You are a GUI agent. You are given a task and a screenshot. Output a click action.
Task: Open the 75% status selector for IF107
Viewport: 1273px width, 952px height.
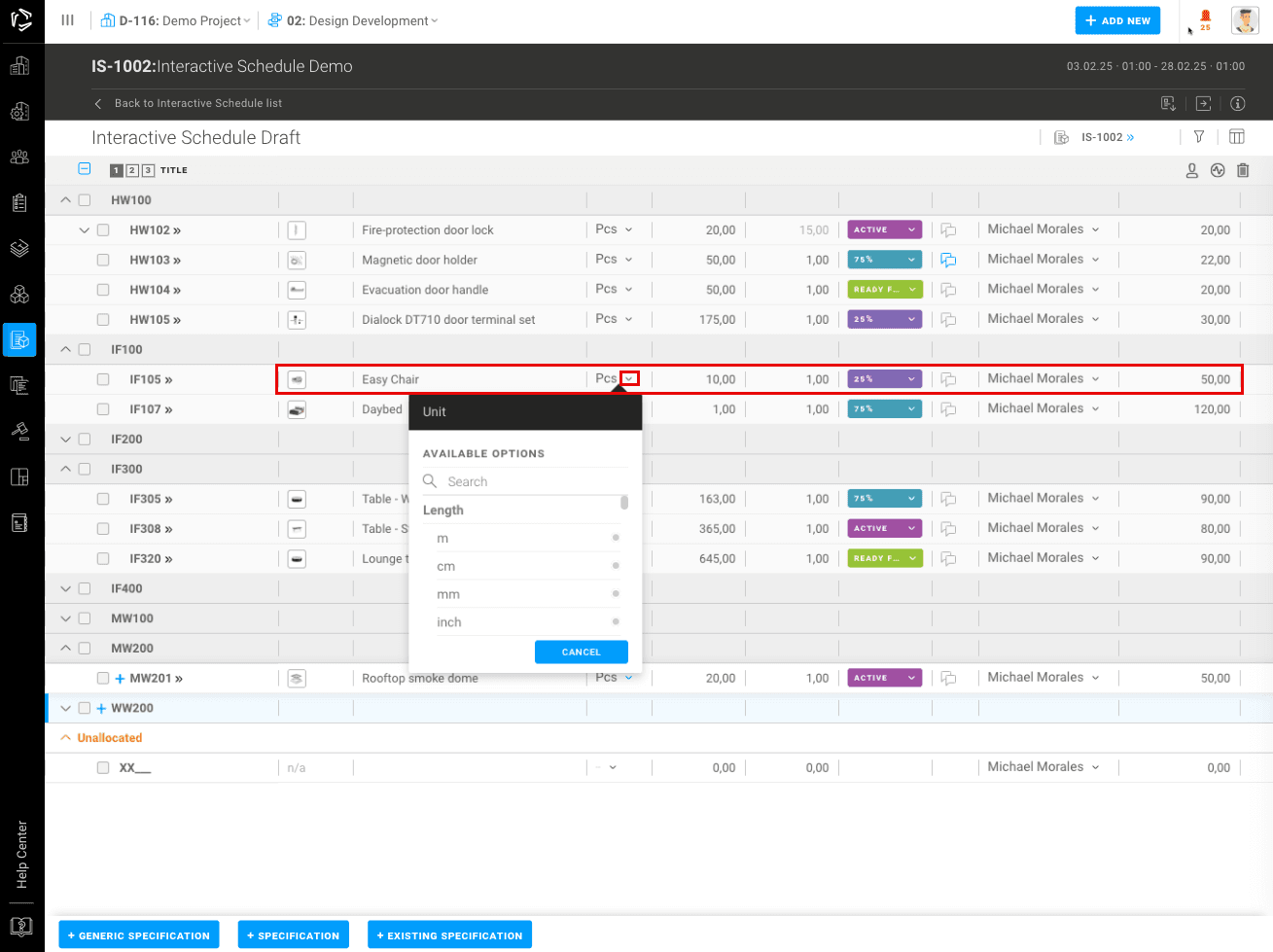point(885,409)
